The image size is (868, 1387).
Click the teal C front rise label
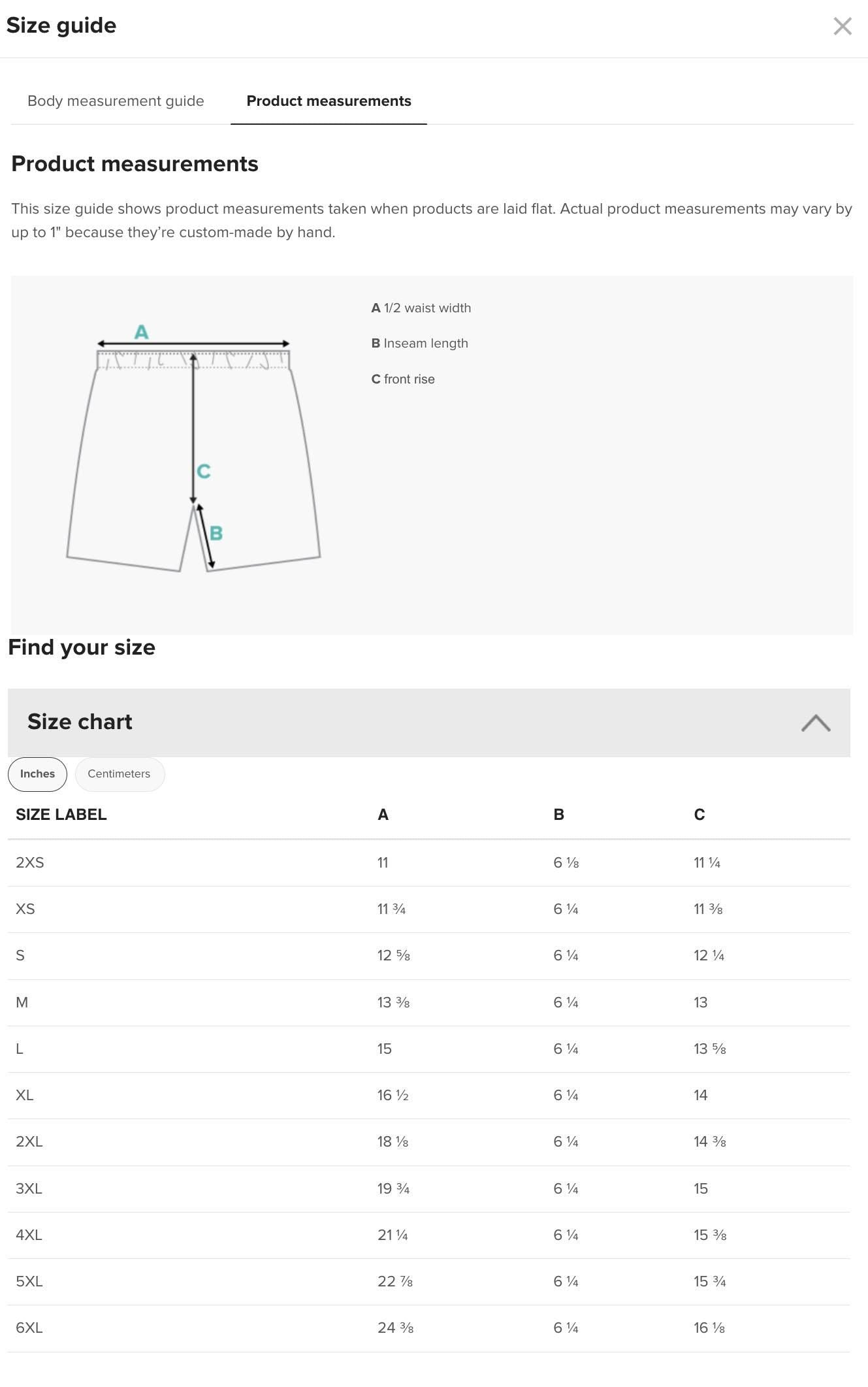point(204,472)
